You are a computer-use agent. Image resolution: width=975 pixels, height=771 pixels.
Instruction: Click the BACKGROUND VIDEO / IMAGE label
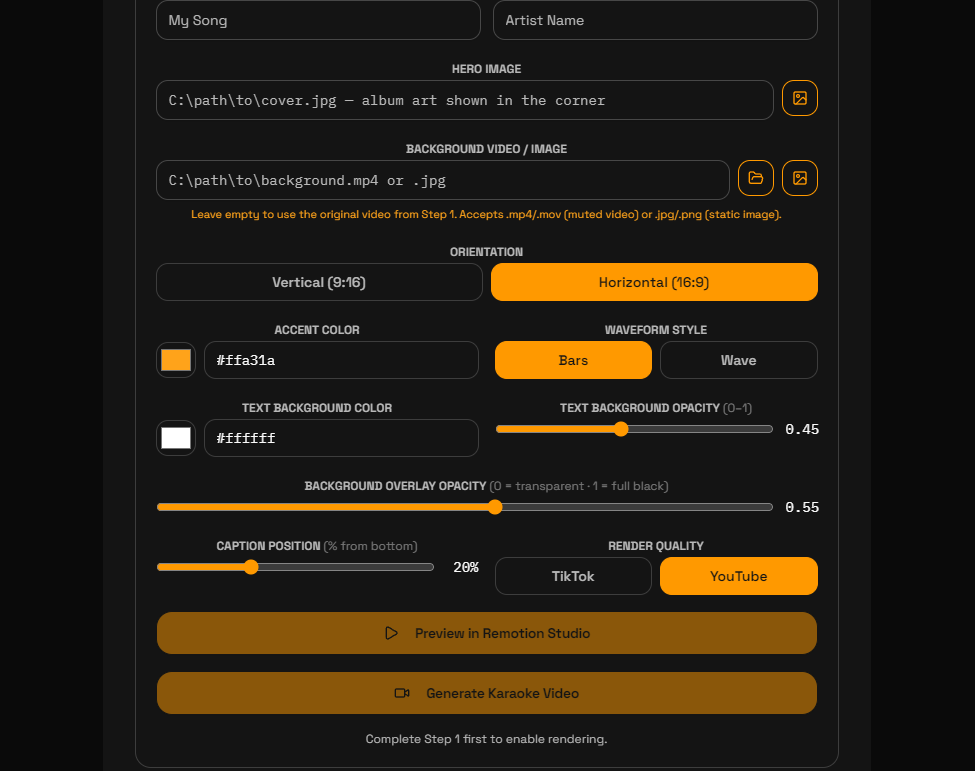coord(486,149)
